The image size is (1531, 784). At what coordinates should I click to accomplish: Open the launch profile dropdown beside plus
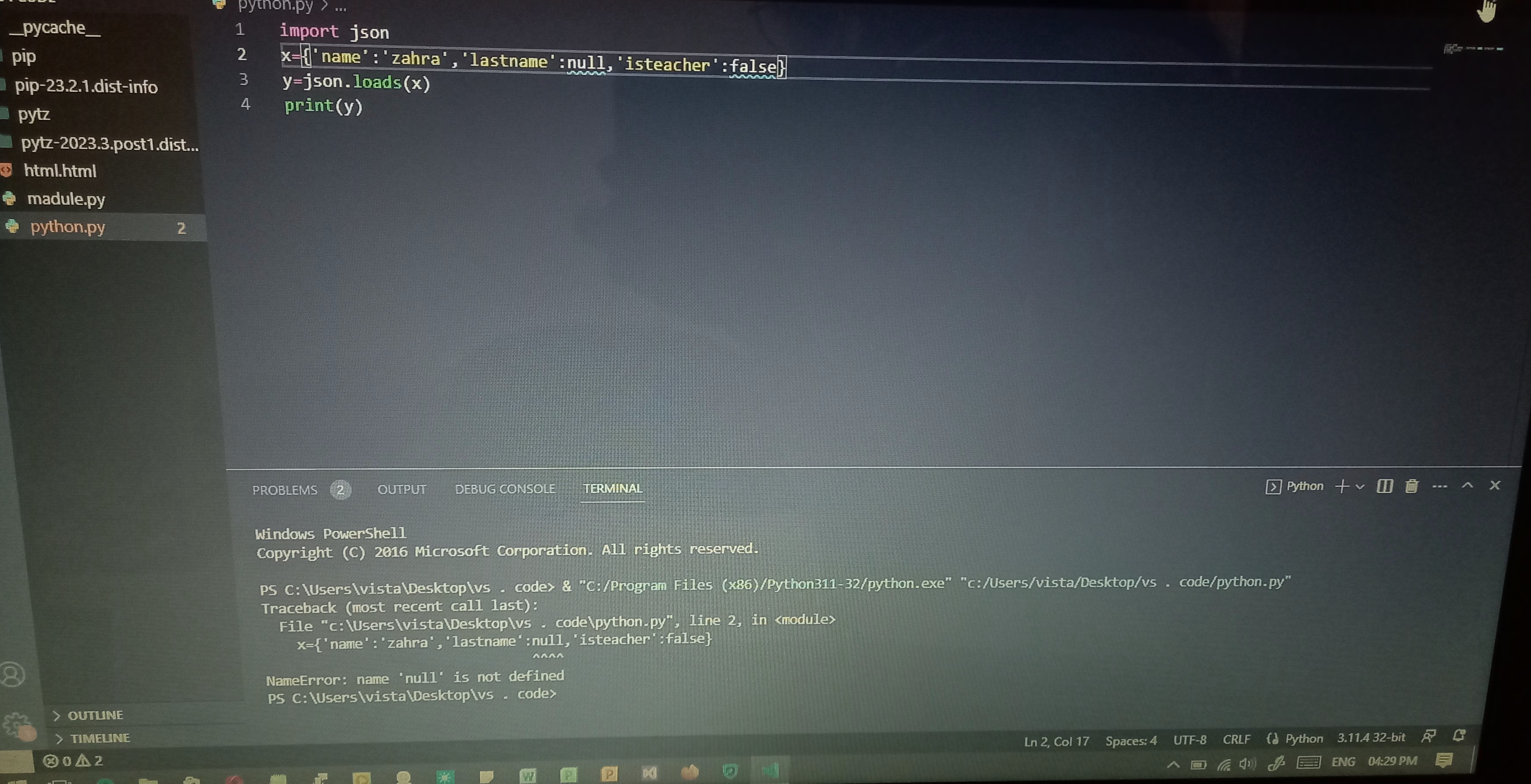point(1360,487)
